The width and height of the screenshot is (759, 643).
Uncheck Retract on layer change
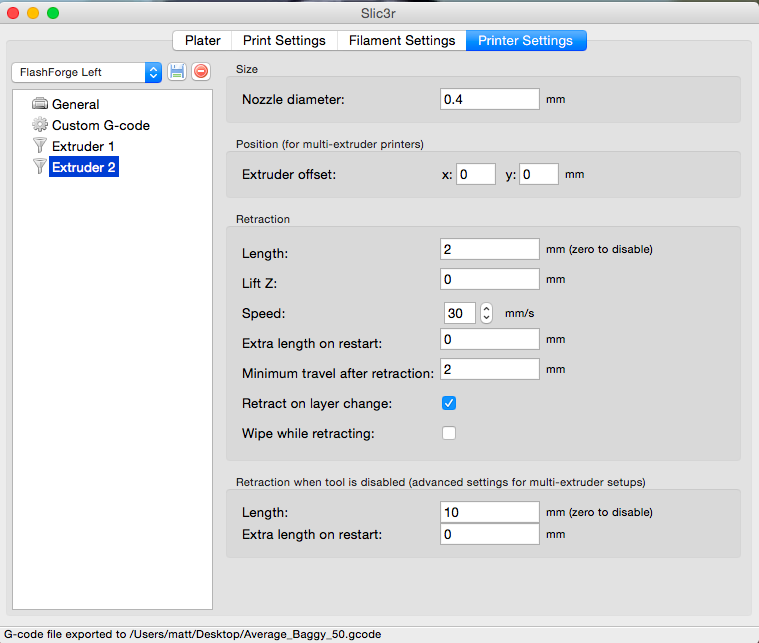[x=449, y=403]
